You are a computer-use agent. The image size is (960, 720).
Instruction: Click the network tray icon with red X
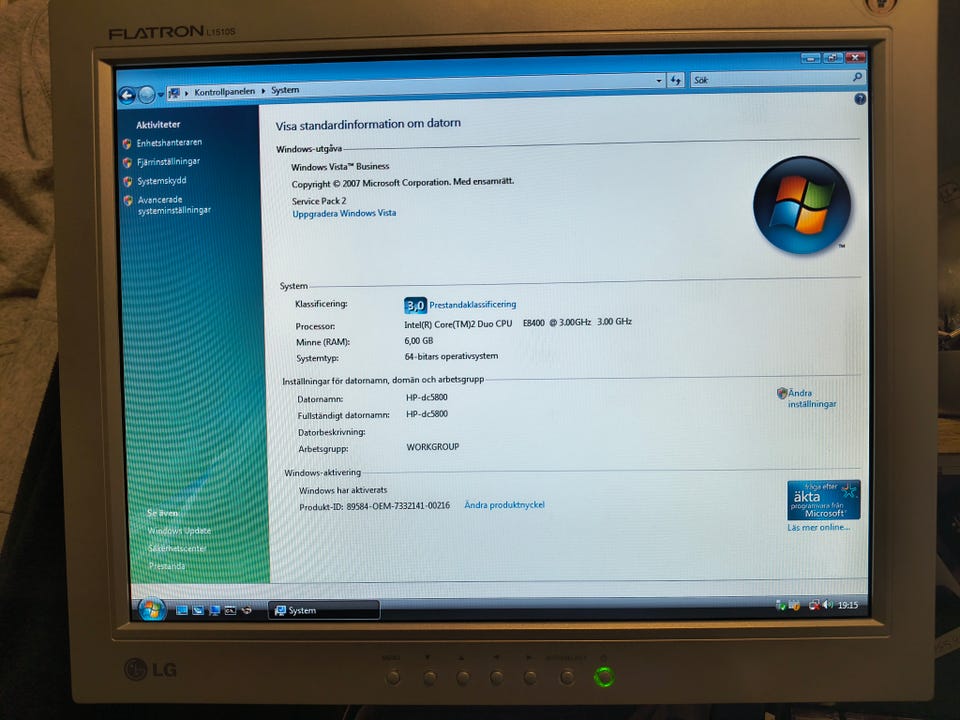[814, 606]
